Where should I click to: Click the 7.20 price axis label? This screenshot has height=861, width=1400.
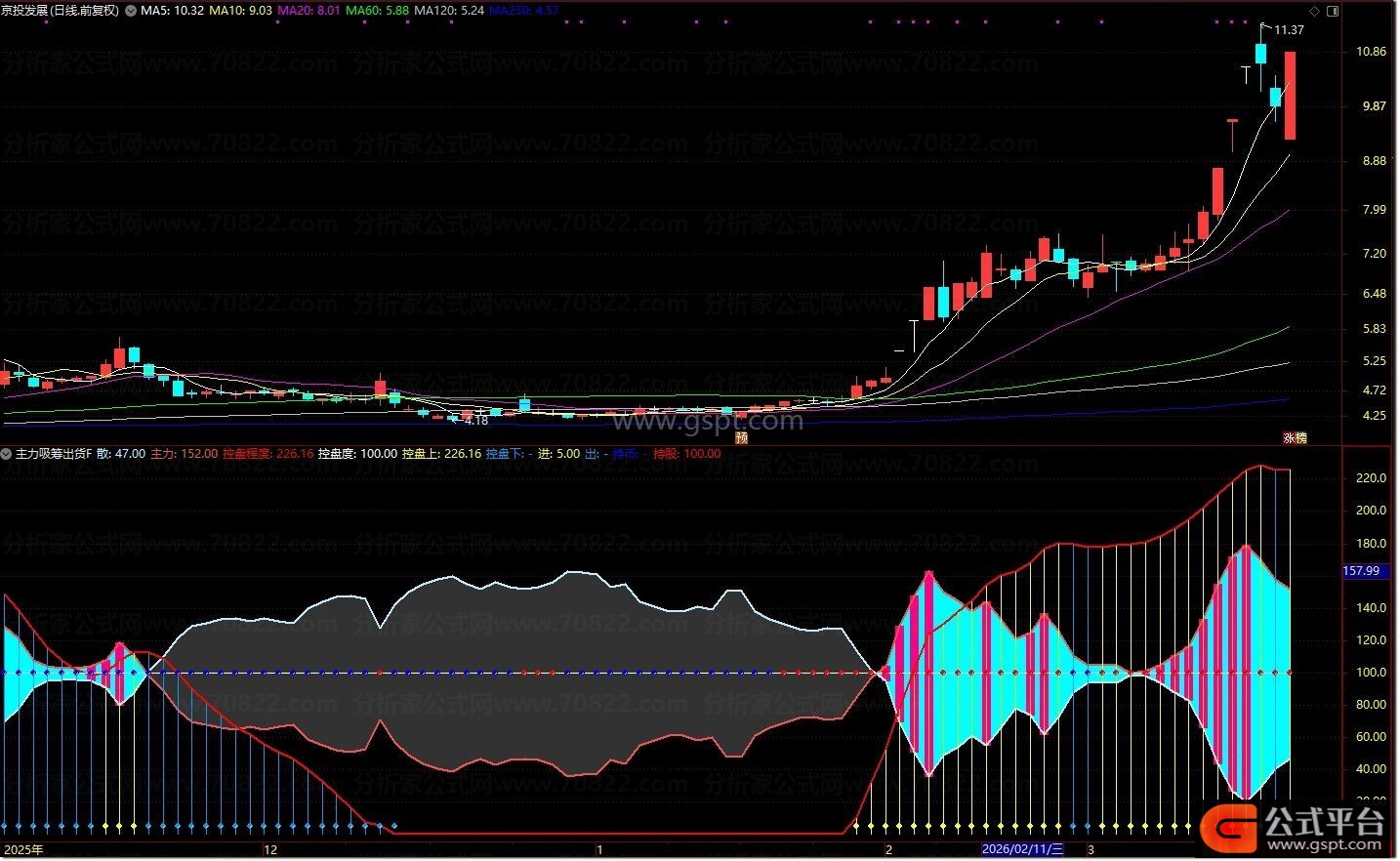(1375, 254)
